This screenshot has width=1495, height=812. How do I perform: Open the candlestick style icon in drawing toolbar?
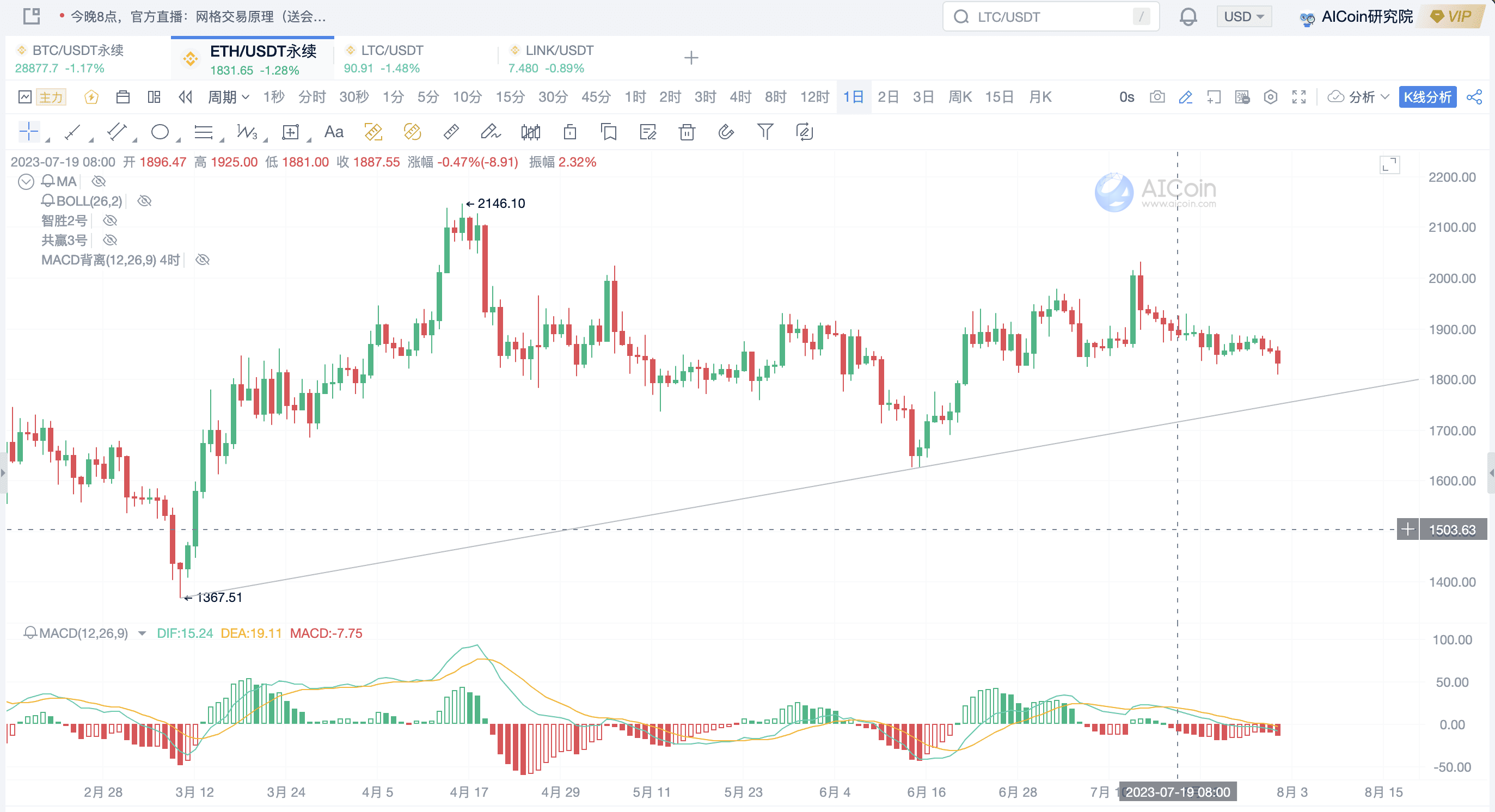coord(530,132)
